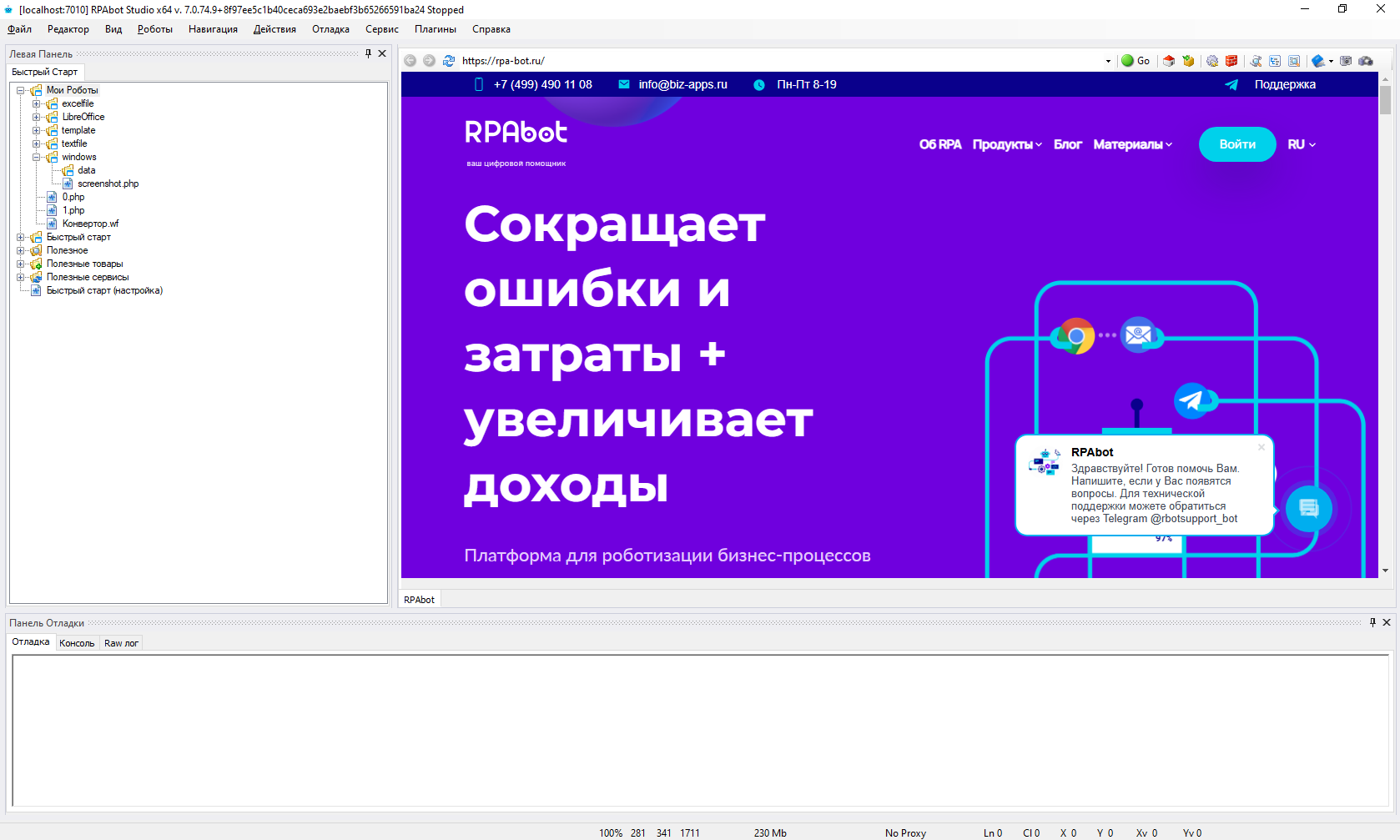Click the yellow box with green arrow
The width and height of the screenshot is (1400, 840).
tap(1188, 61)
